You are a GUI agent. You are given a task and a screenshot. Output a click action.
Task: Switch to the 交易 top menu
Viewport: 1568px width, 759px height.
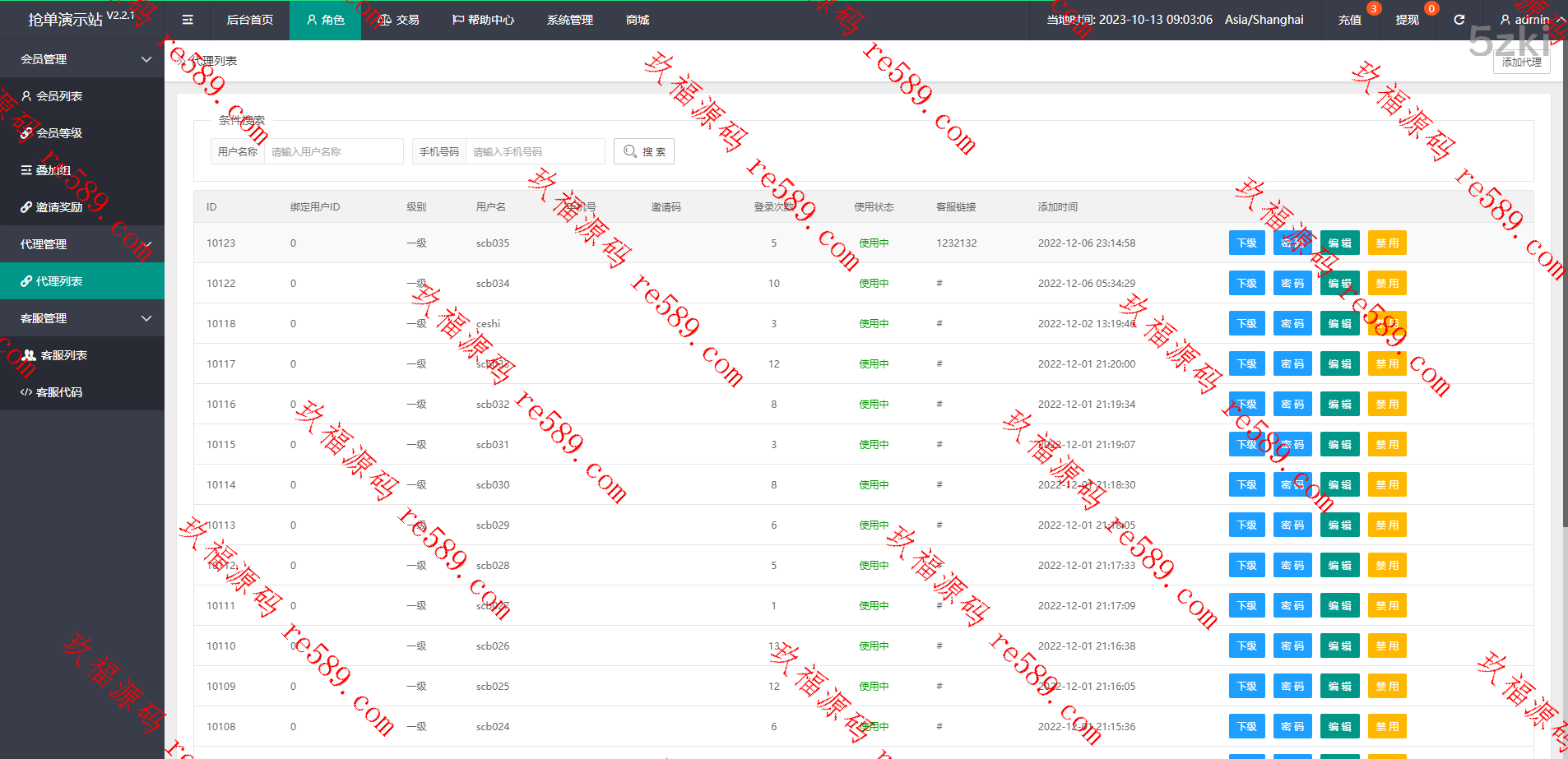tap(399, 20)
